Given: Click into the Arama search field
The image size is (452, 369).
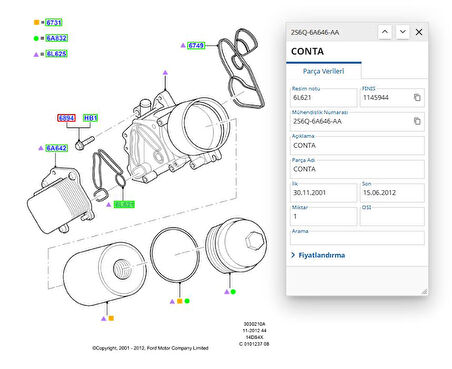Looking at the screenshot, I should [x=357, y=238].
